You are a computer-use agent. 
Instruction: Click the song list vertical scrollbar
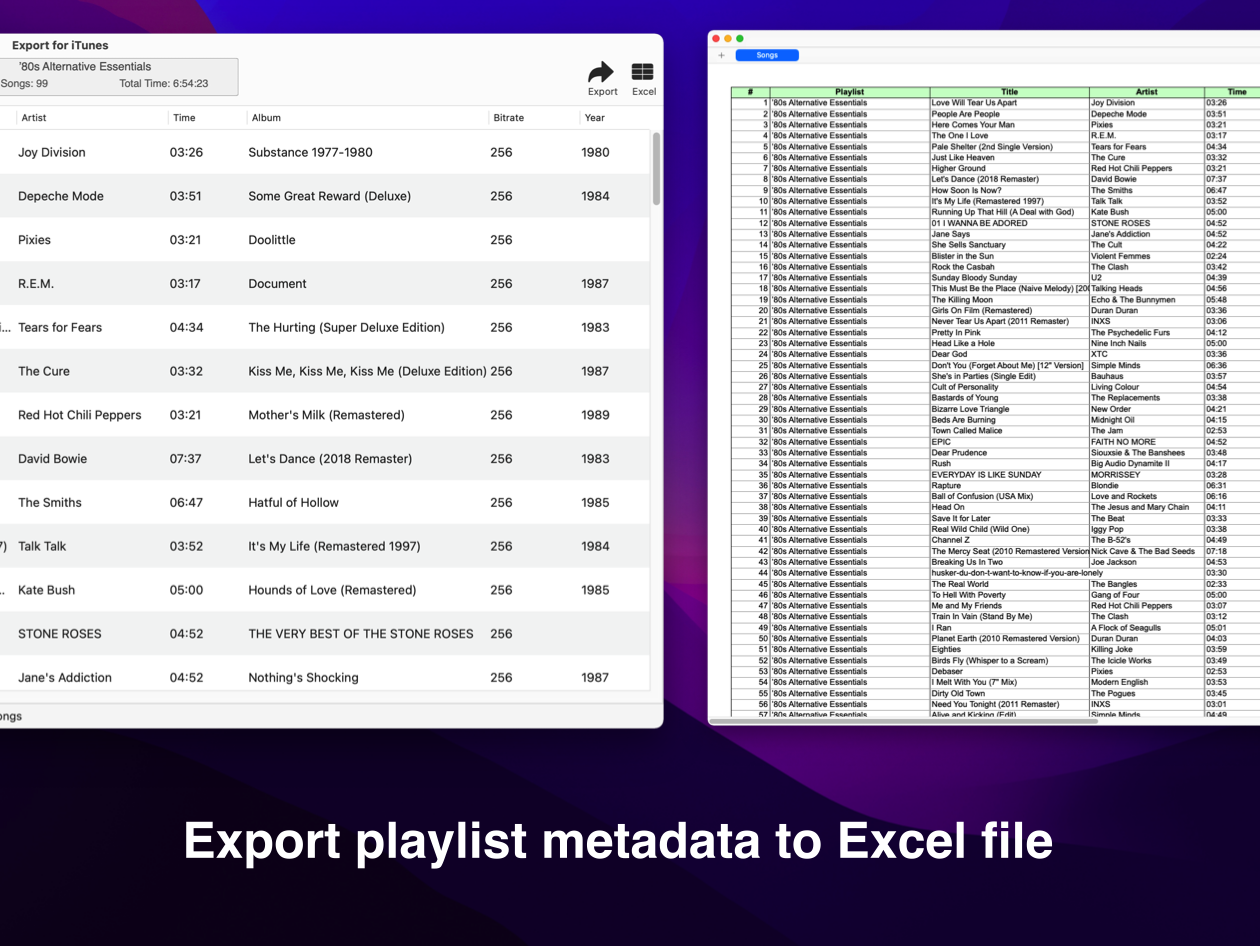[656, 169]
